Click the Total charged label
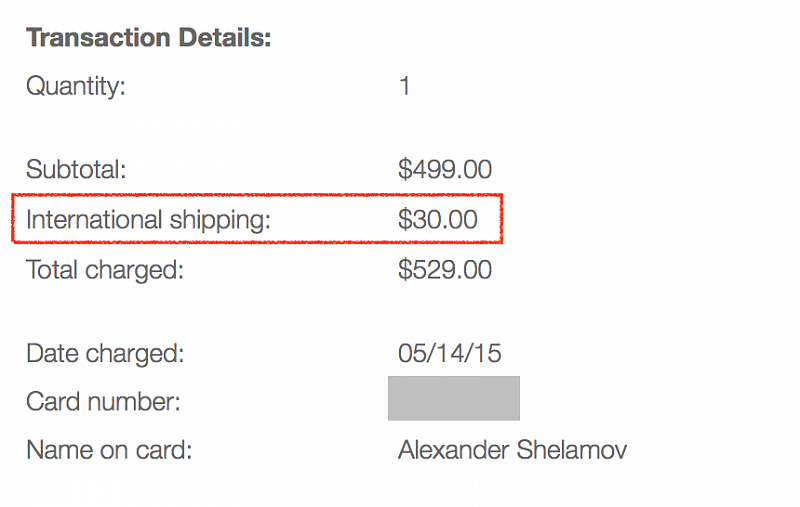This screenshot has width=800, height=507. (105, 270)
